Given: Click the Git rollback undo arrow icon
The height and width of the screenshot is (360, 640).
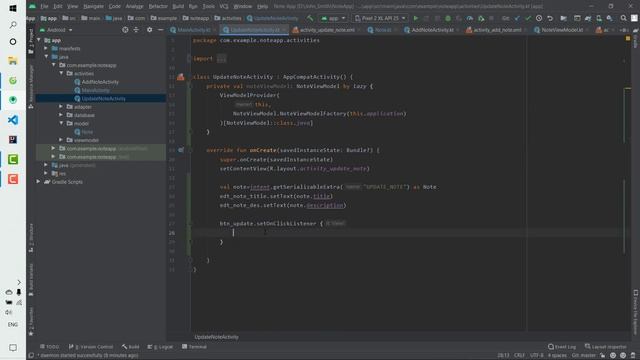Looking at the screenshot, I should [x=550, y=18].
